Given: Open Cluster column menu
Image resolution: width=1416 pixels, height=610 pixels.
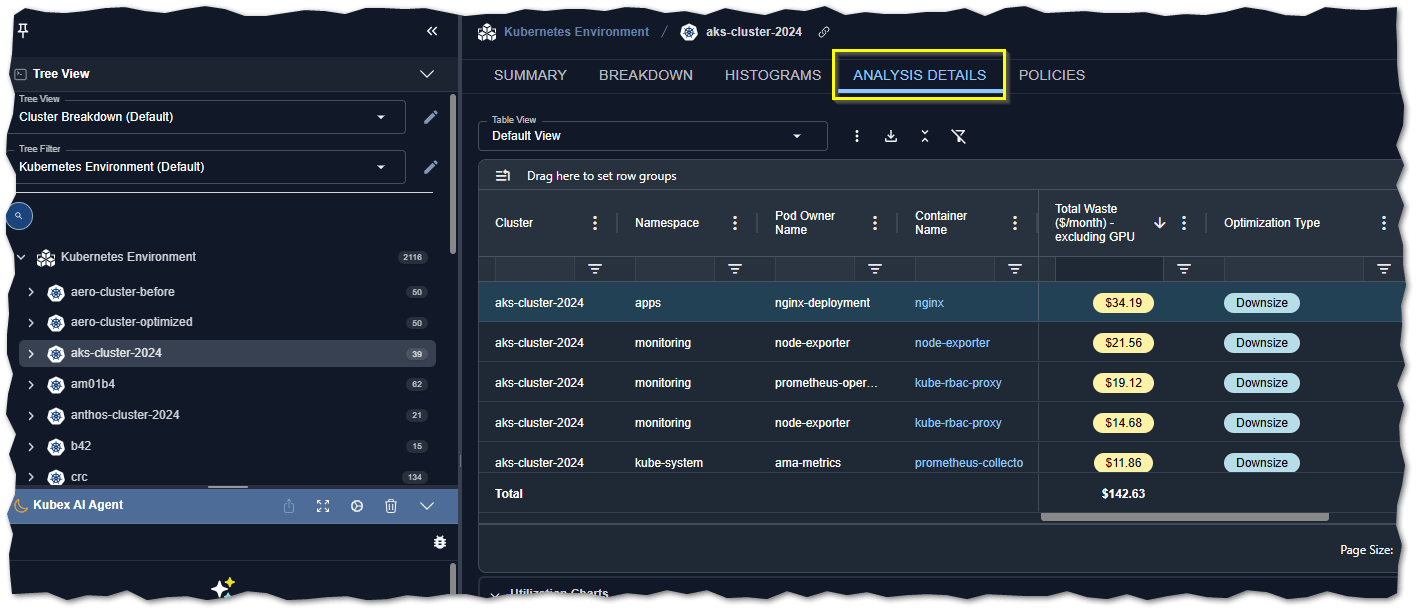Looking at the screenshot, I should pyautogui.click(x=595, y=223).
